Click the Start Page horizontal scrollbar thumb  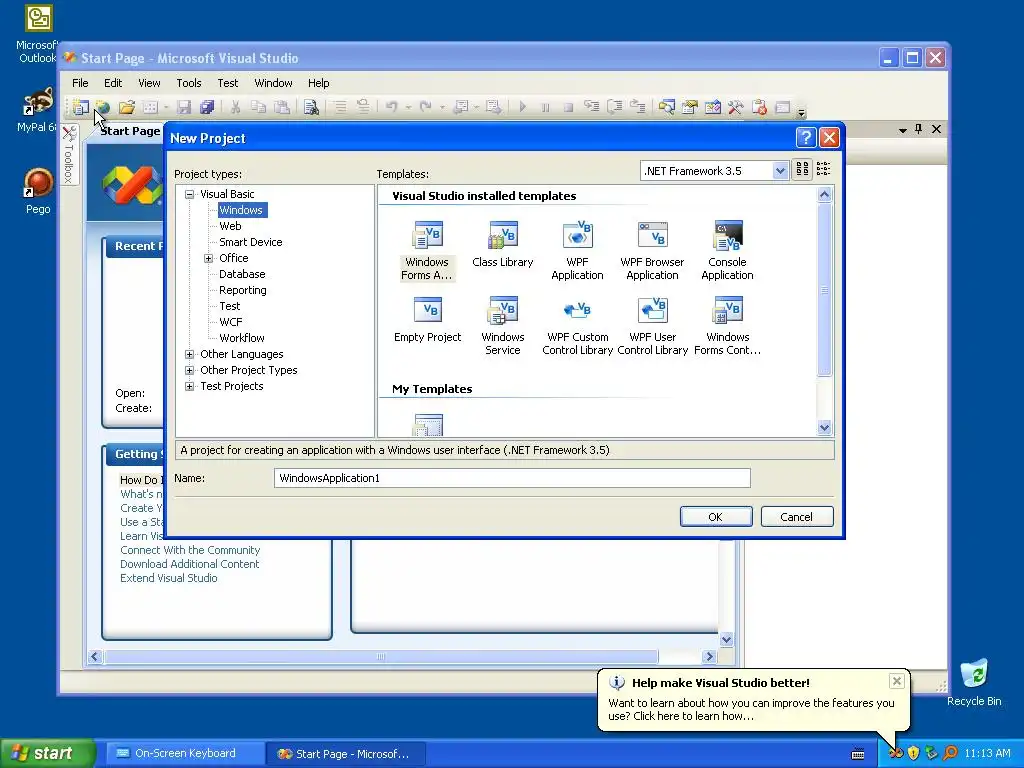point(381,656)
